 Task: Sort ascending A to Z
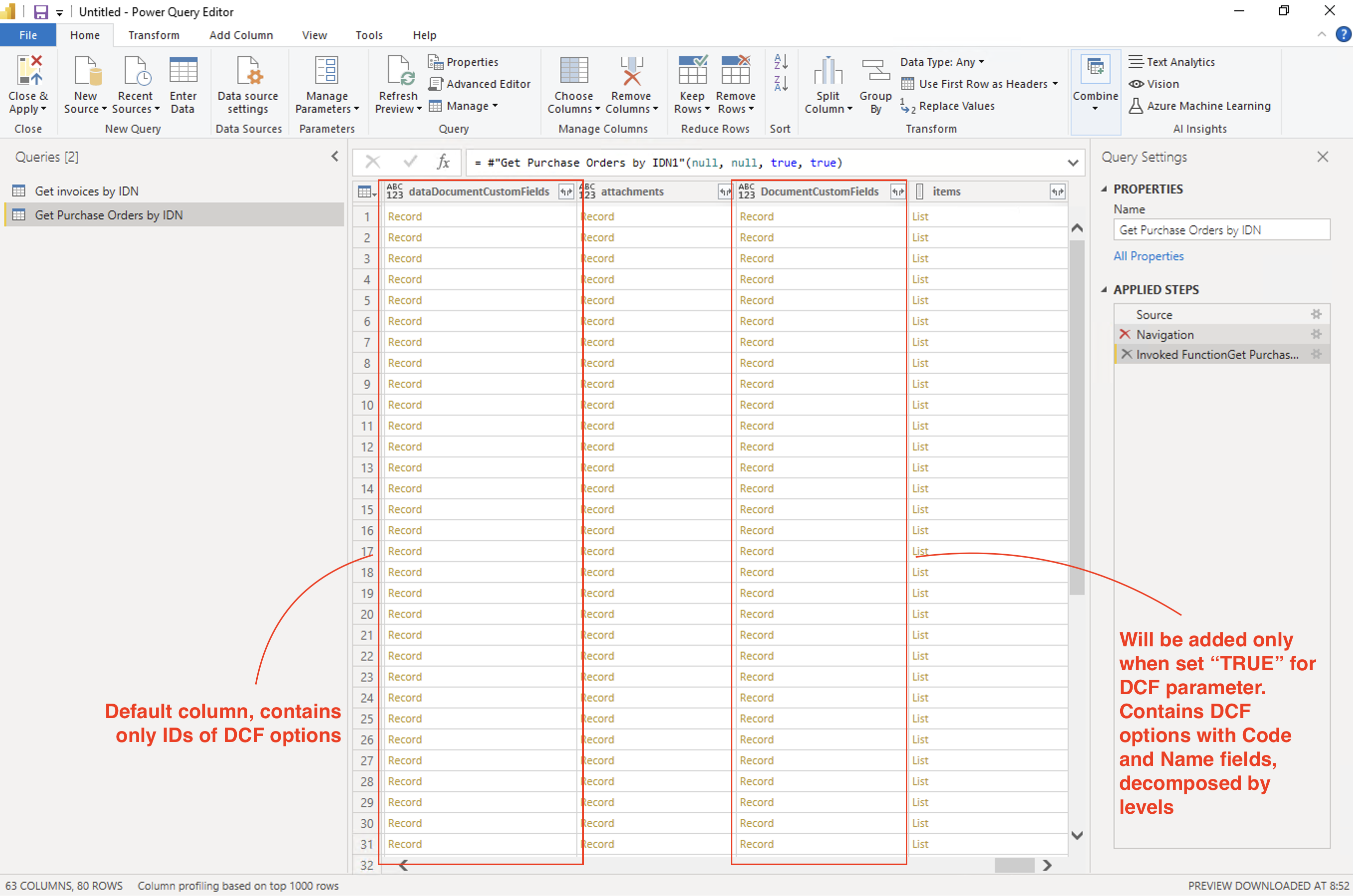[781, 61]
